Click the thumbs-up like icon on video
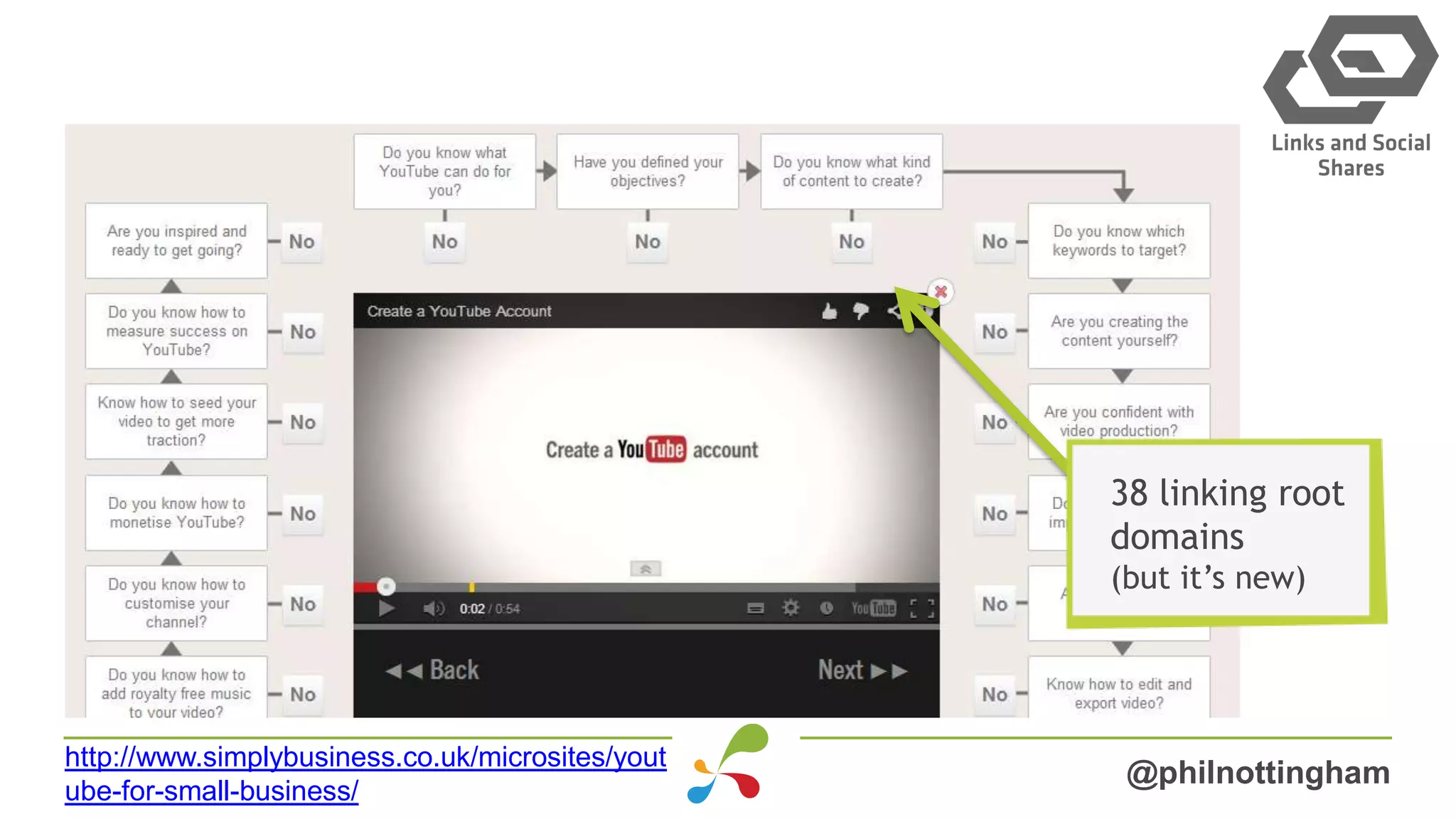This screenshot has height=819, width=1456. tap(829, 311)
